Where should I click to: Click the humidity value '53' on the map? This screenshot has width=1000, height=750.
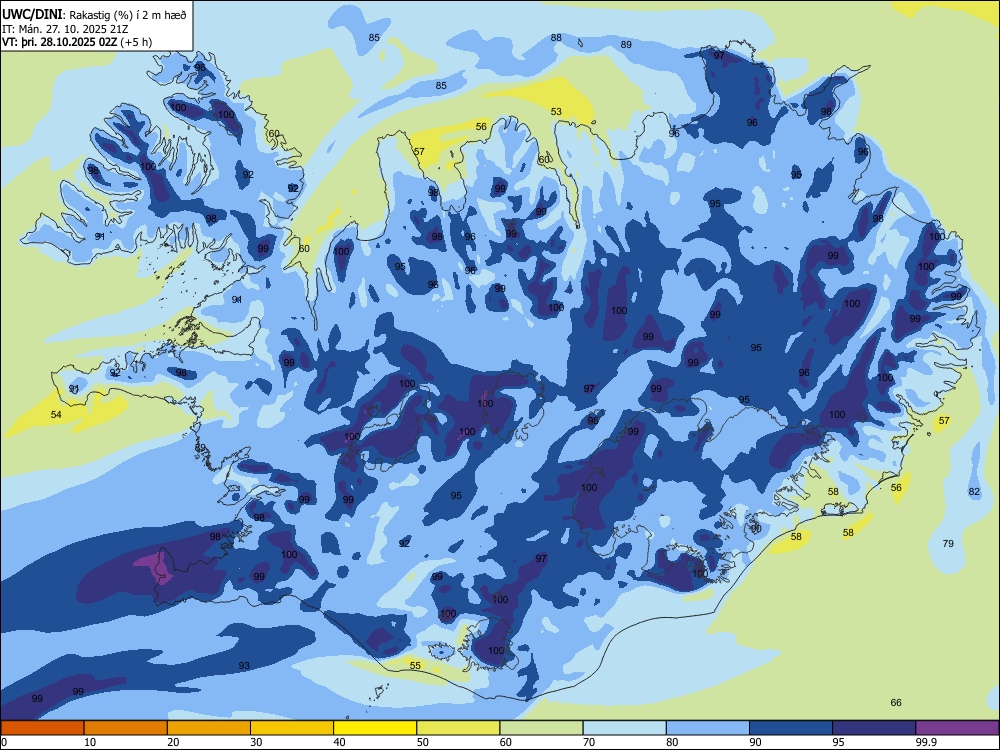(x=556, y=112)
